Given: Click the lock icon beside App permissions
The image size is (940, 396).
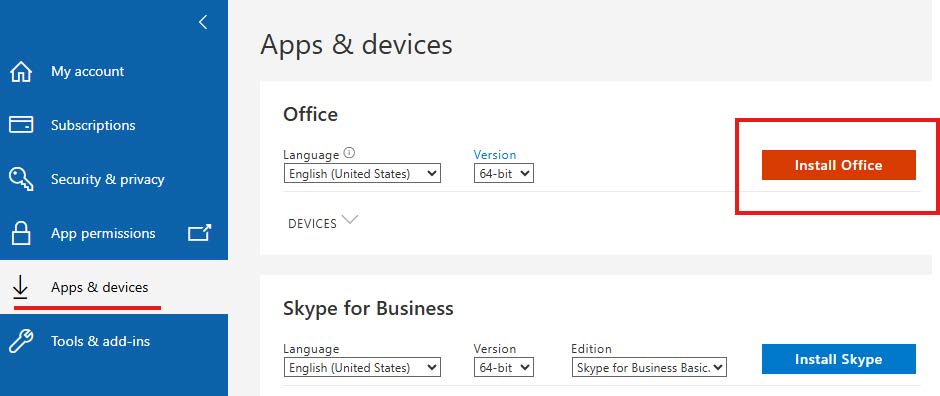Looking at the screenshot, I should (21, 233).
